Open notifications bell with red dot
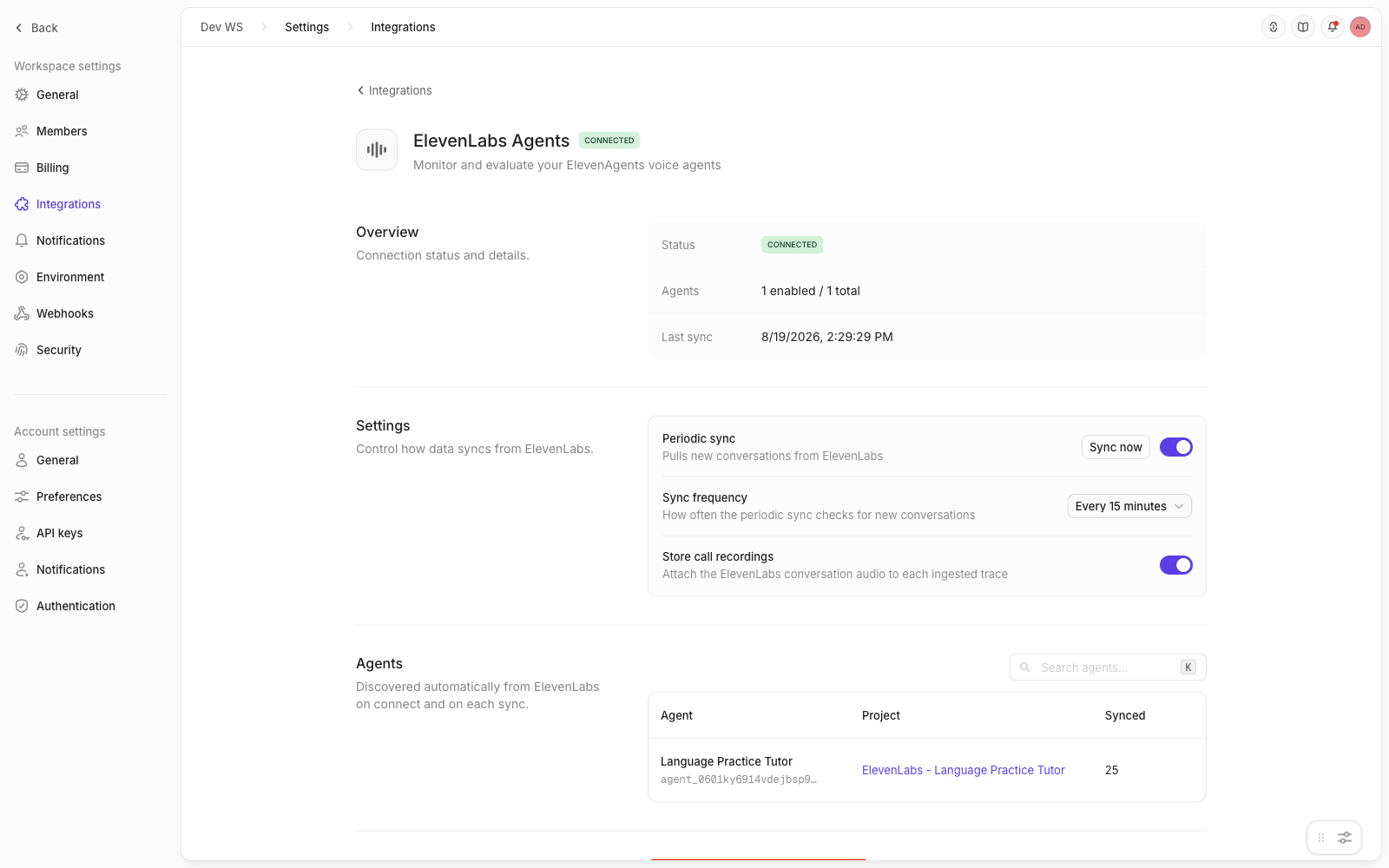Viewport: 1389px width, 868px height. pos(1333,27)
